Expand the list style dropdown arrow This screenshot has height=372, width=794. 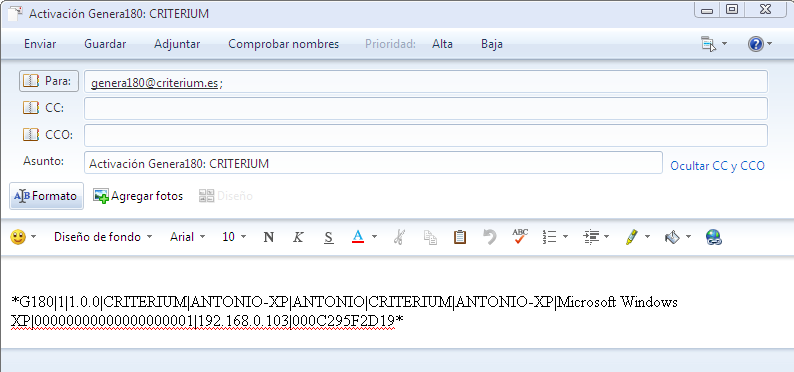click(565, 237)
